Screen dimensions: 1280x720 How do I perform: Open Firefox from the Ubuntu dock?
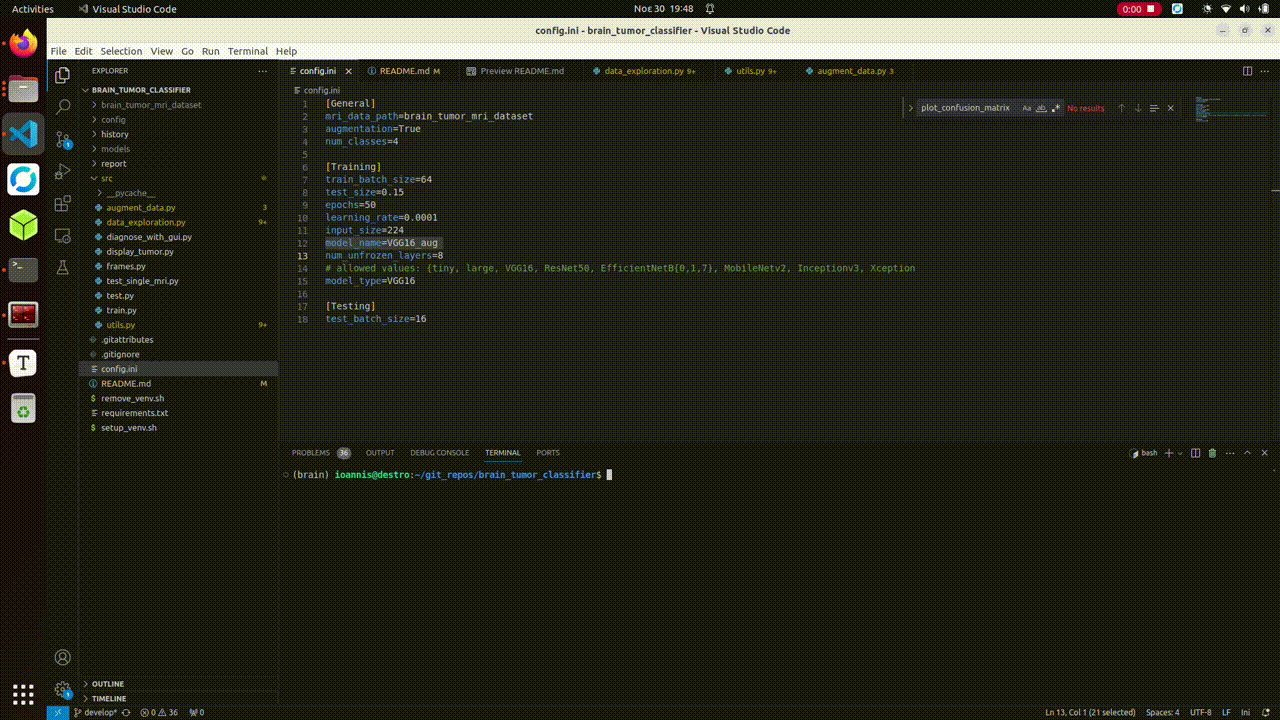[23, 44]
